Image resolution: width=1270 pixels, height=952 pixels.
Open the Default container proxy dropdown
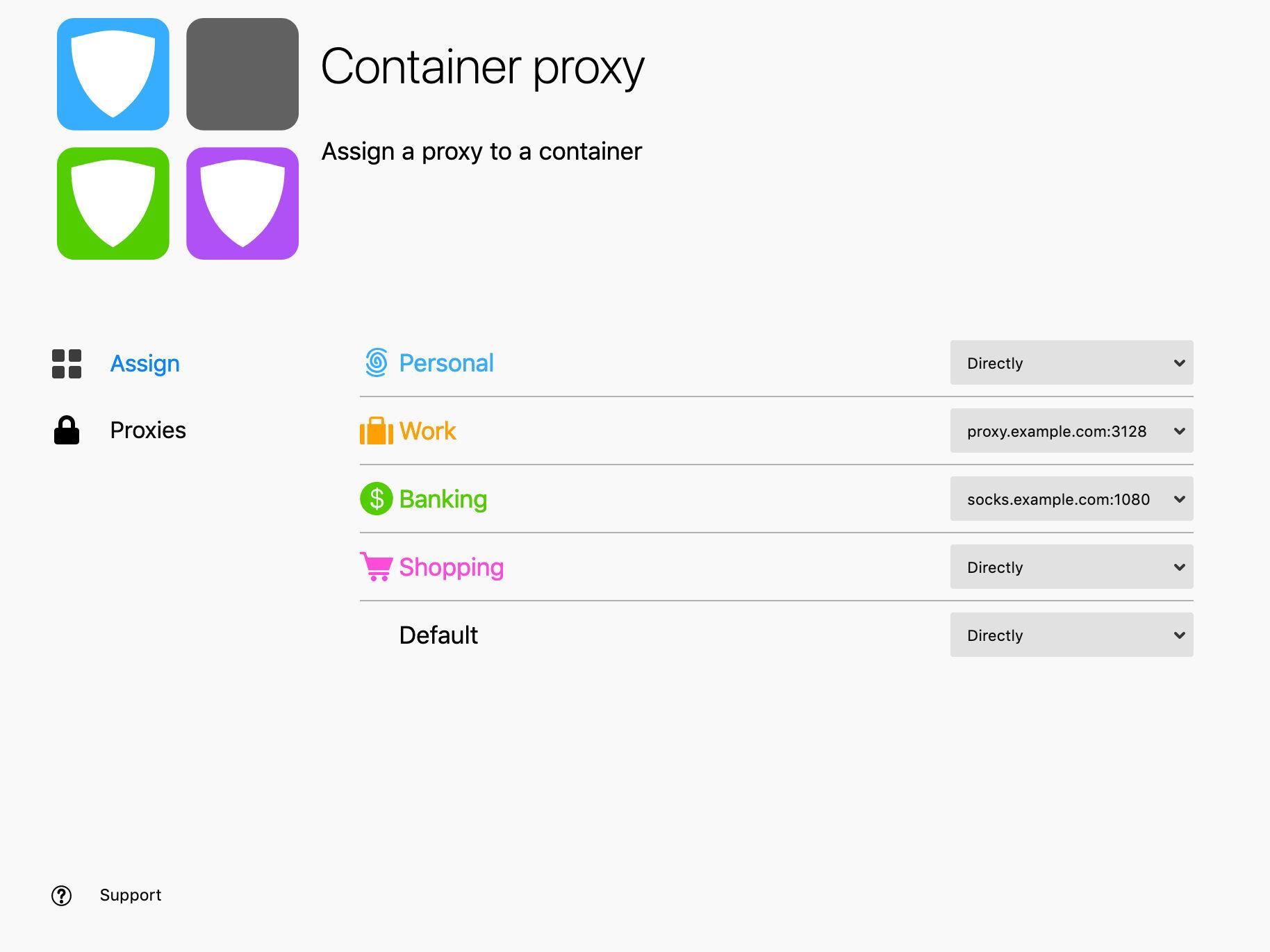(1071, 635)
